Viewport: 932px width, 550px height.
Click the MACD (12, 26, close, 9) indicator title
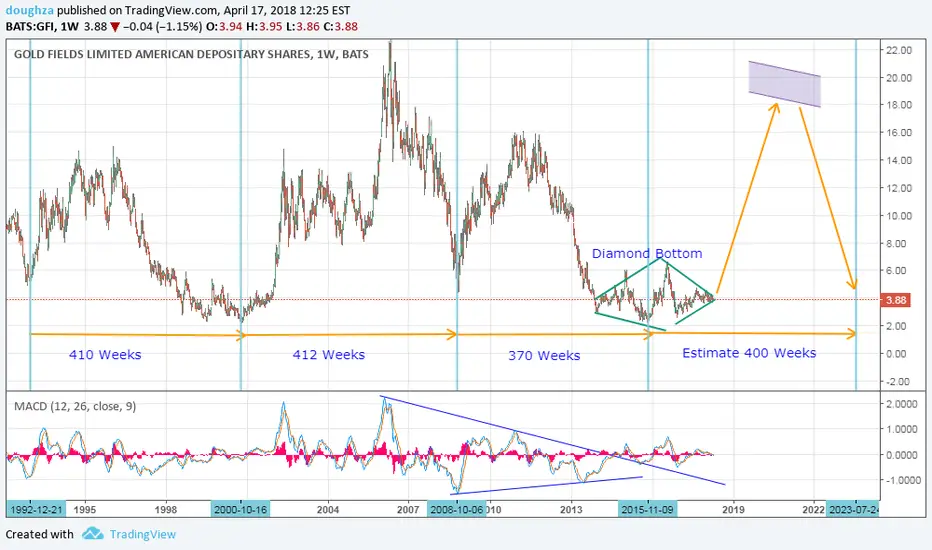(x=75, y=406)
